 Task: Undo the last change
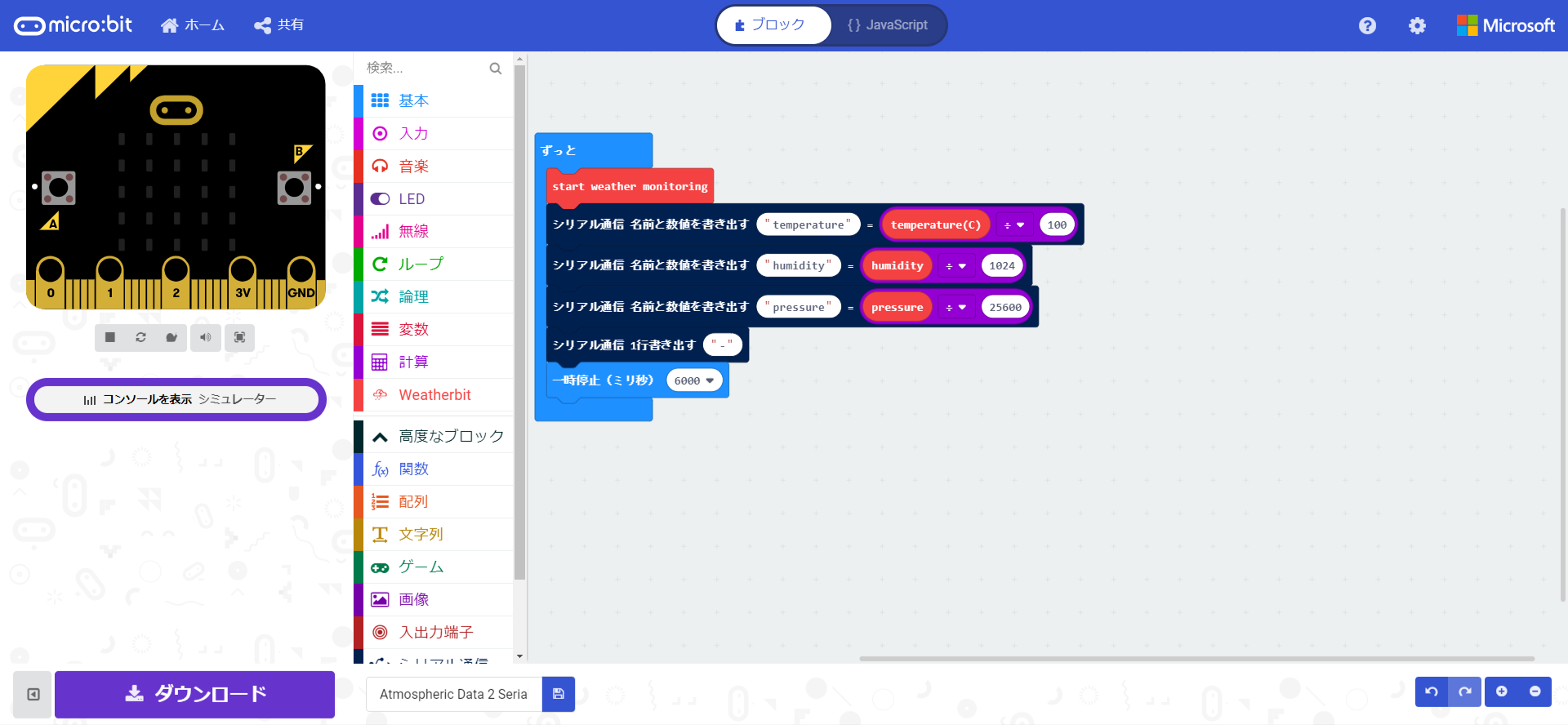pyautogui.click(x=1432, y=692)
